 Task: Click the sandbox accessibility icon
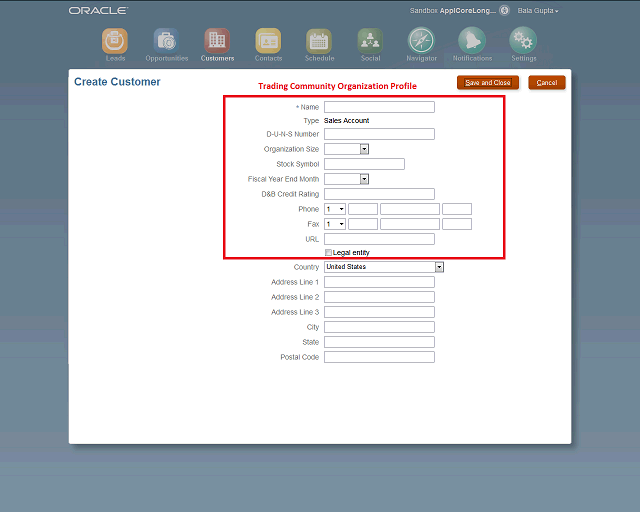504,10
